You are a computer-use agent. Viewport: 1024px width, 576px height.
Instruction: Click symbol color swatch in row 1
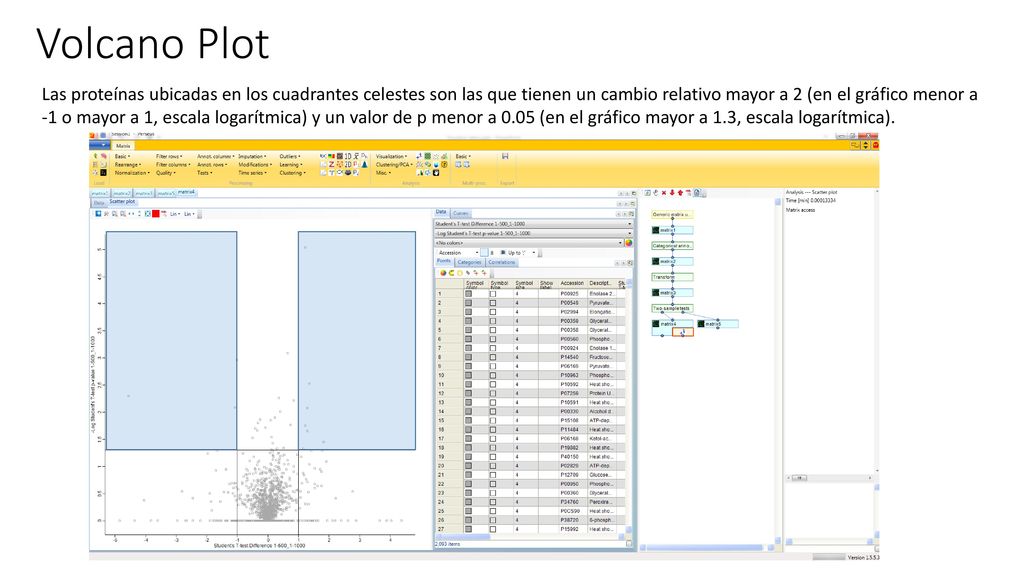coord(468,294)
